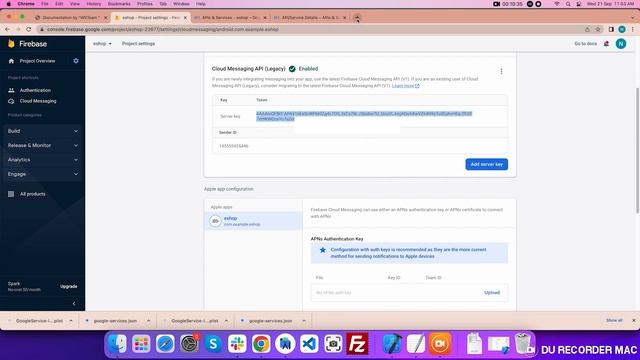The height and width of the screenshot is (360, 640).
Task: Click the Project Overview home icon
Action: point(11,61)
